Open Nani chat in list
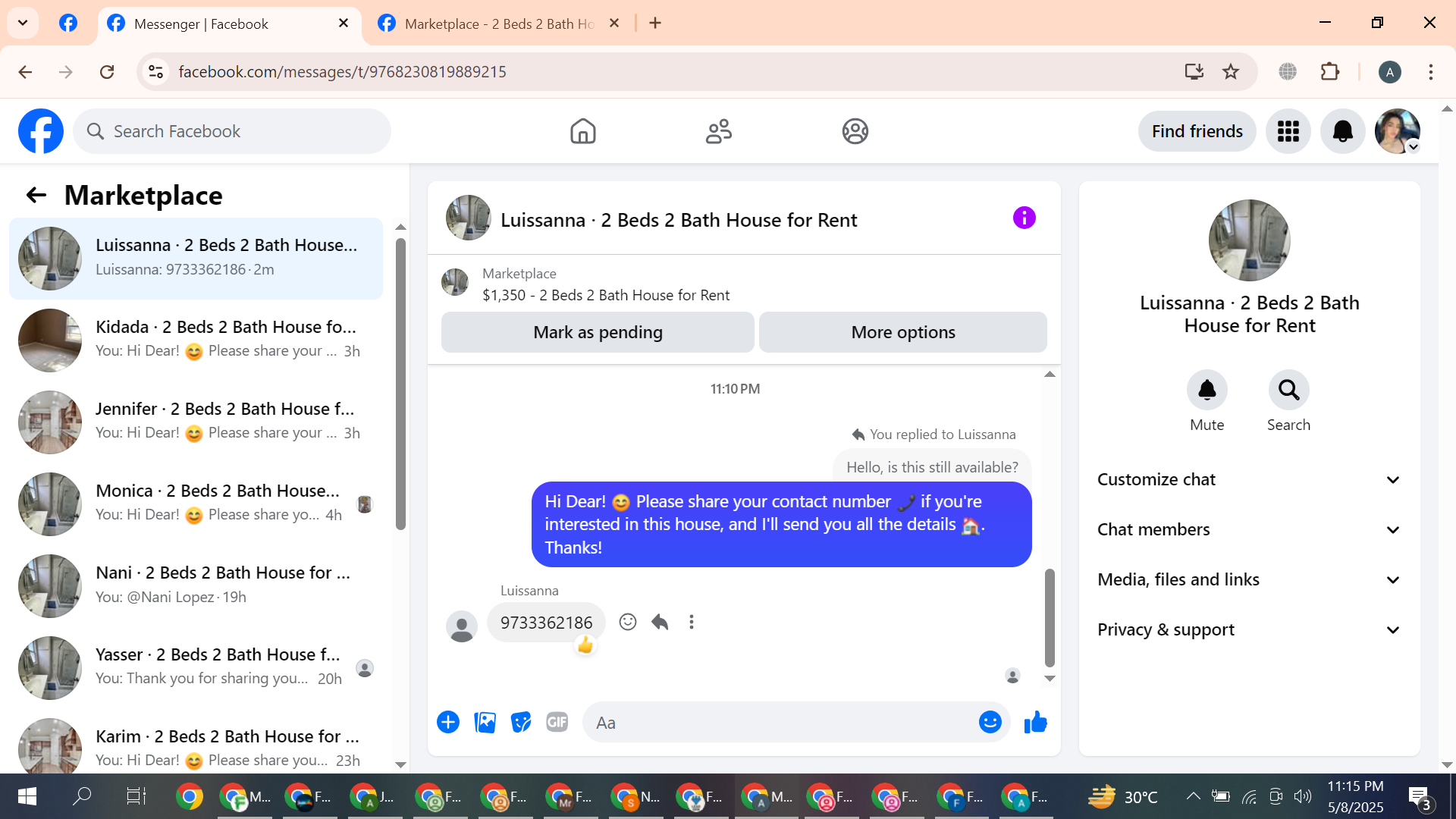 (x=196, y=585)
